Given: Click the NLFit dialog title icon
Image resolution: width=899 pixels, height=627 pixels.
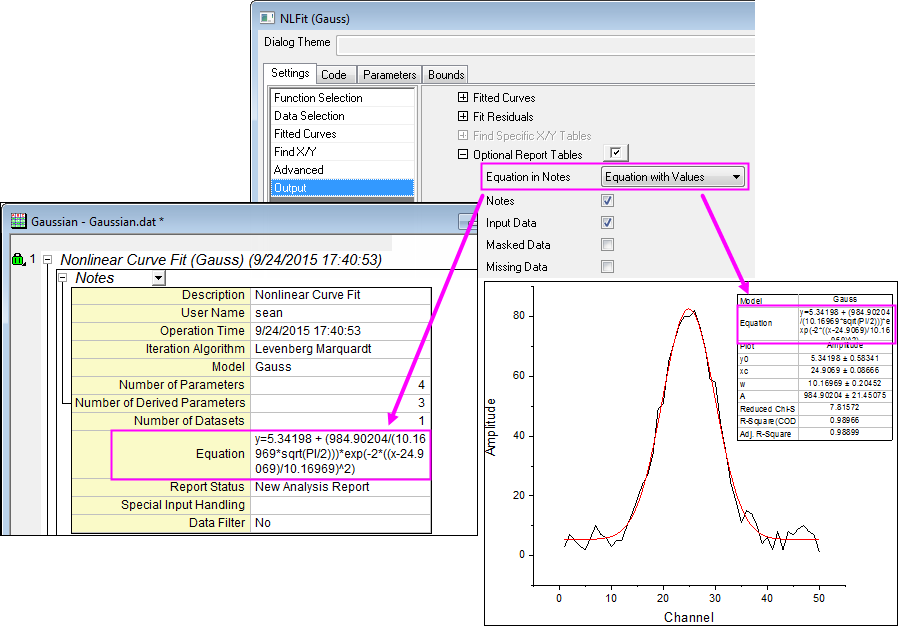Looking at the screenshot, I should point(267,18).
